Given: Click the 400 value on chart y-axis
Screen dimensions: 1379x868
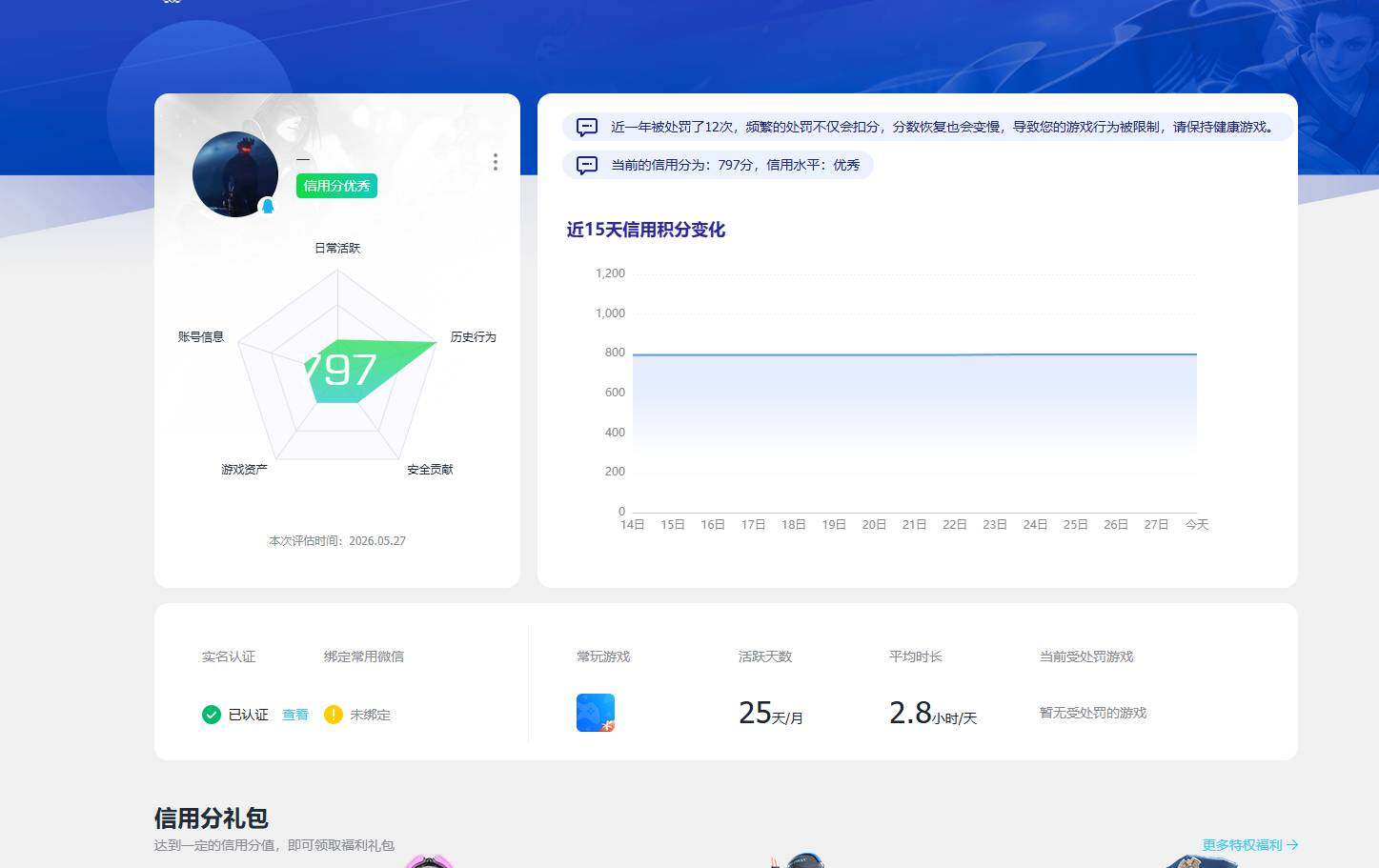Looking at the screenshot, I should (615, 433).
